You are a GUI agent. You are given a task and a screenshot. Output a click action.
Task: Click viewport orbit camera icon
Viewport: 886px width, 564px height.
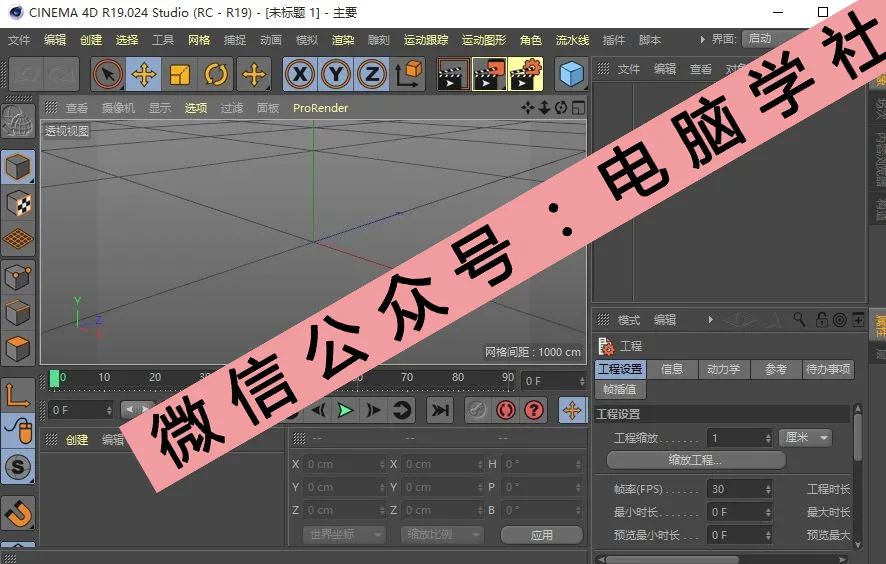[x=561, y=107]
